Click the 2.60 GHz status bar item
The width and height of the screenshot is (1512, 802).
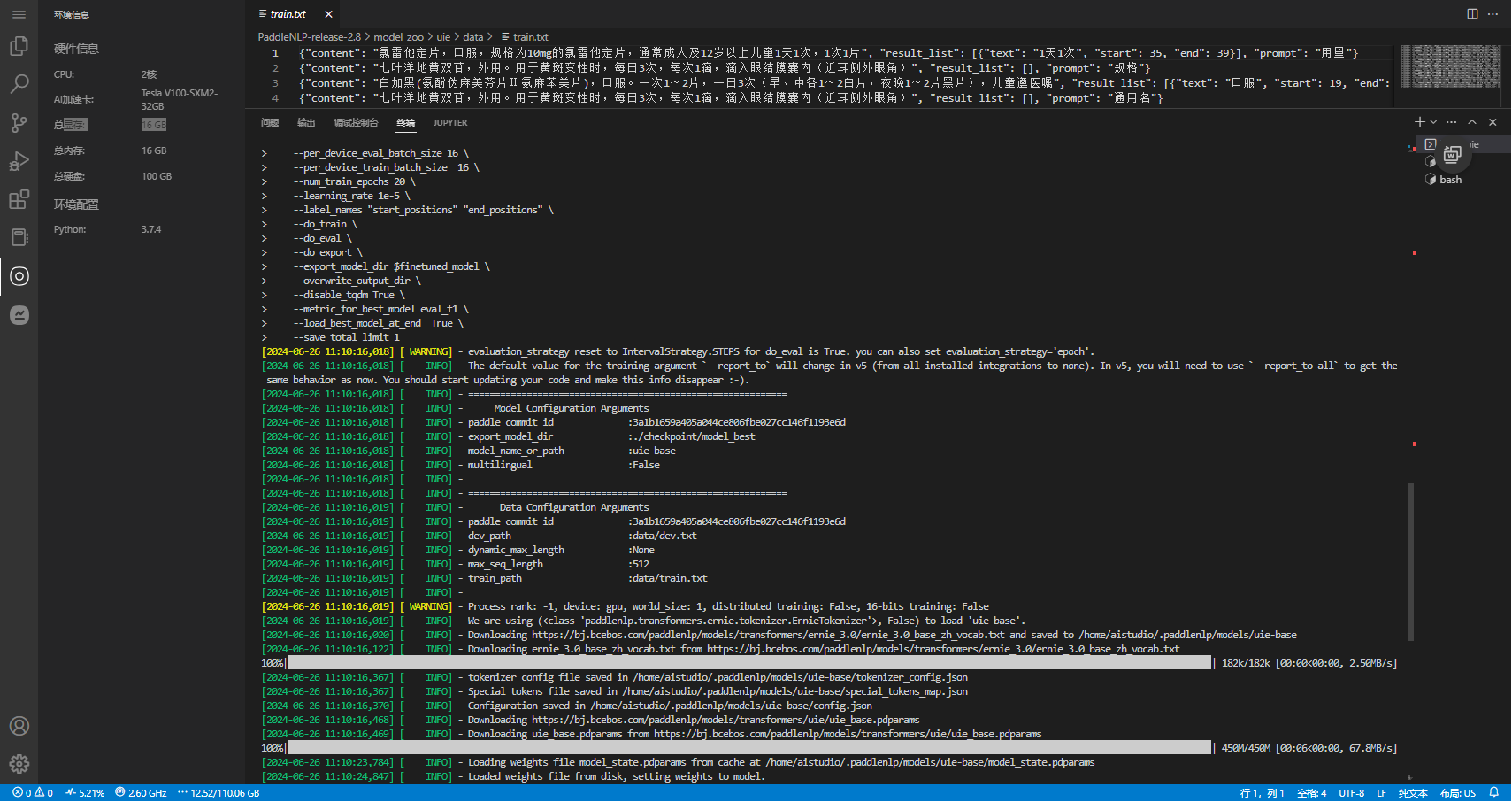[x=141, y=793]
